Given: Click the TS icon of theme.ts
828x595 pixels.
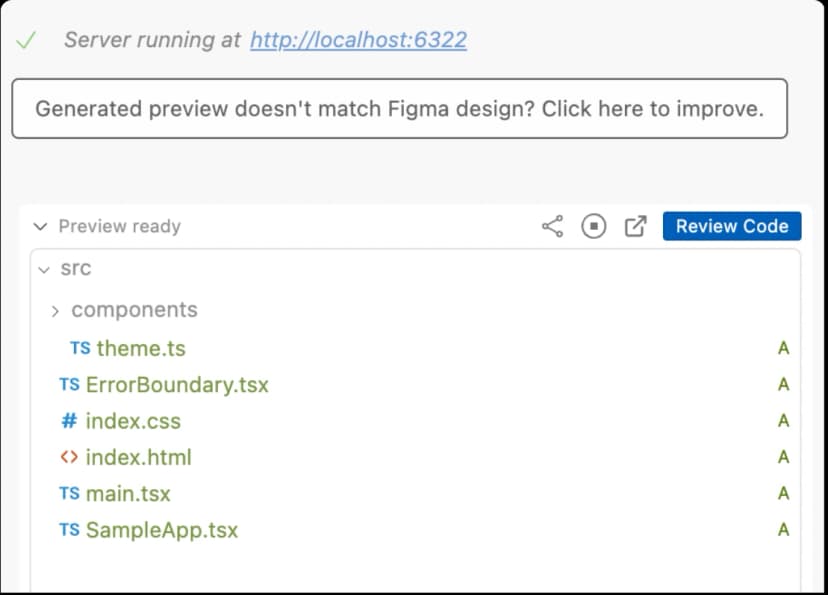Looking at the screenshot, I should [x=80, y=348].
